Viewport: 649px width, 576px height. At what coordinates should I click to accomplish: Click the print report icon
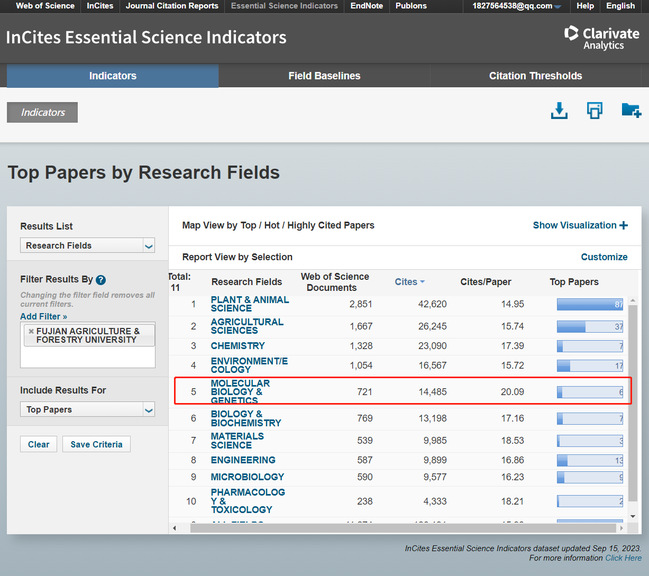tap(595, 111)
